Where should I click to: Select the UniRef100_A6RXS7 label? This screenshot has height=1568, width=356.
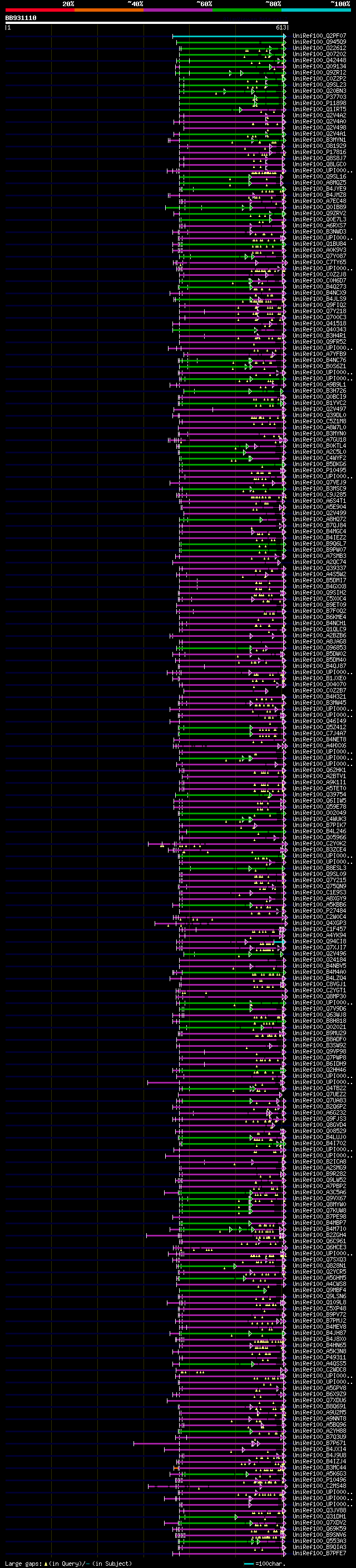pos(319,225)
